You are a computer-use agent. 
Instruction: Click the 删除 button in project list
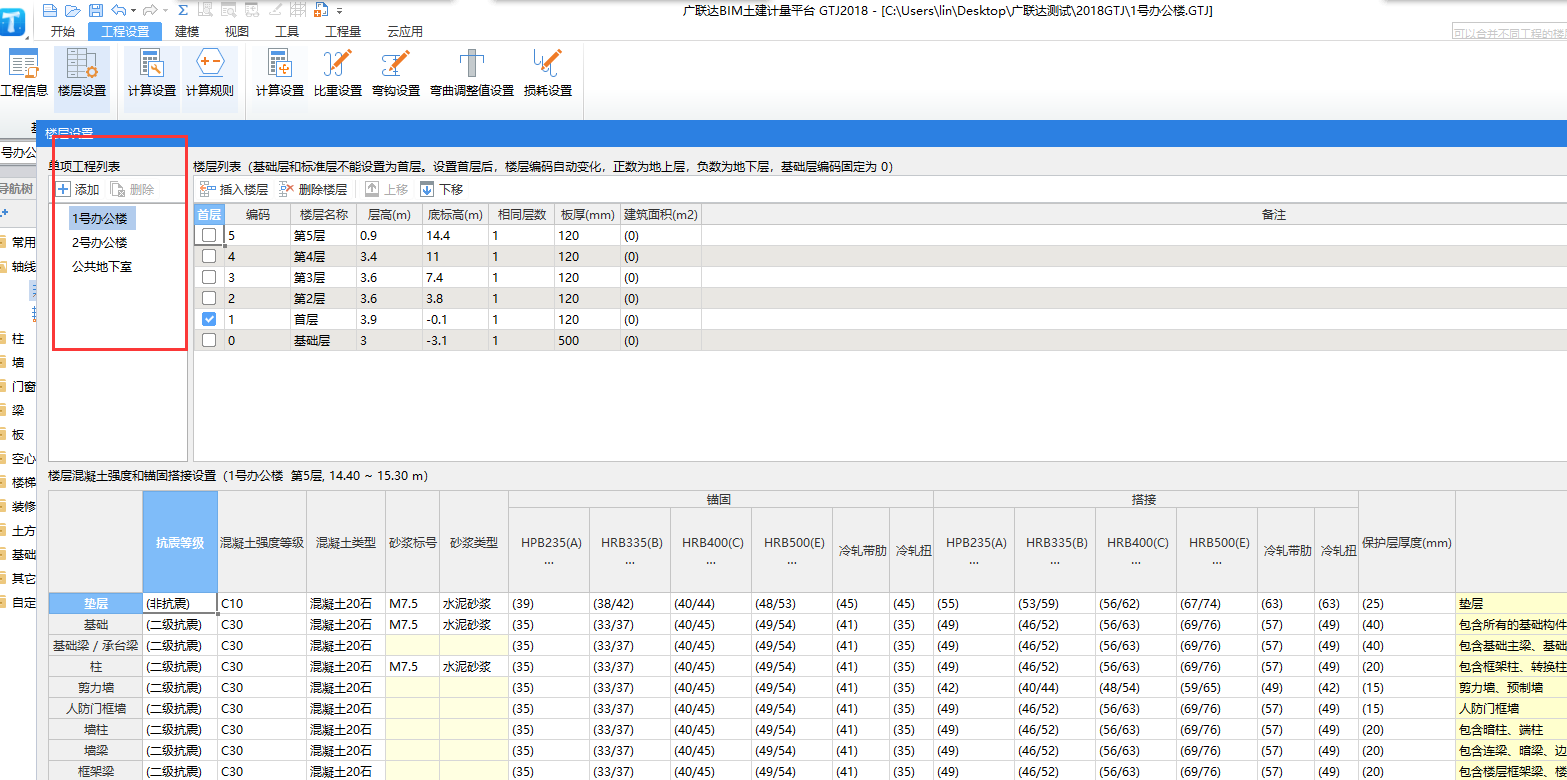[133, 189]
